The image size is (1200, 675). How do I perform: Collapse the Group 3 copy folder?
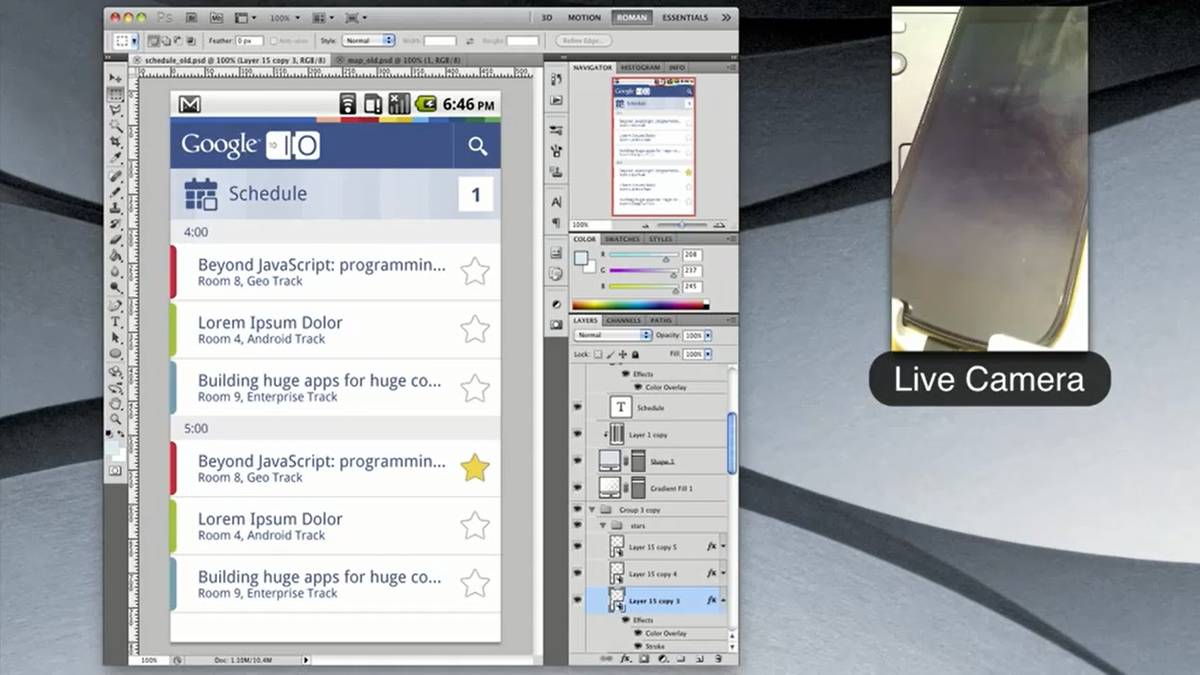pos(591,510)
